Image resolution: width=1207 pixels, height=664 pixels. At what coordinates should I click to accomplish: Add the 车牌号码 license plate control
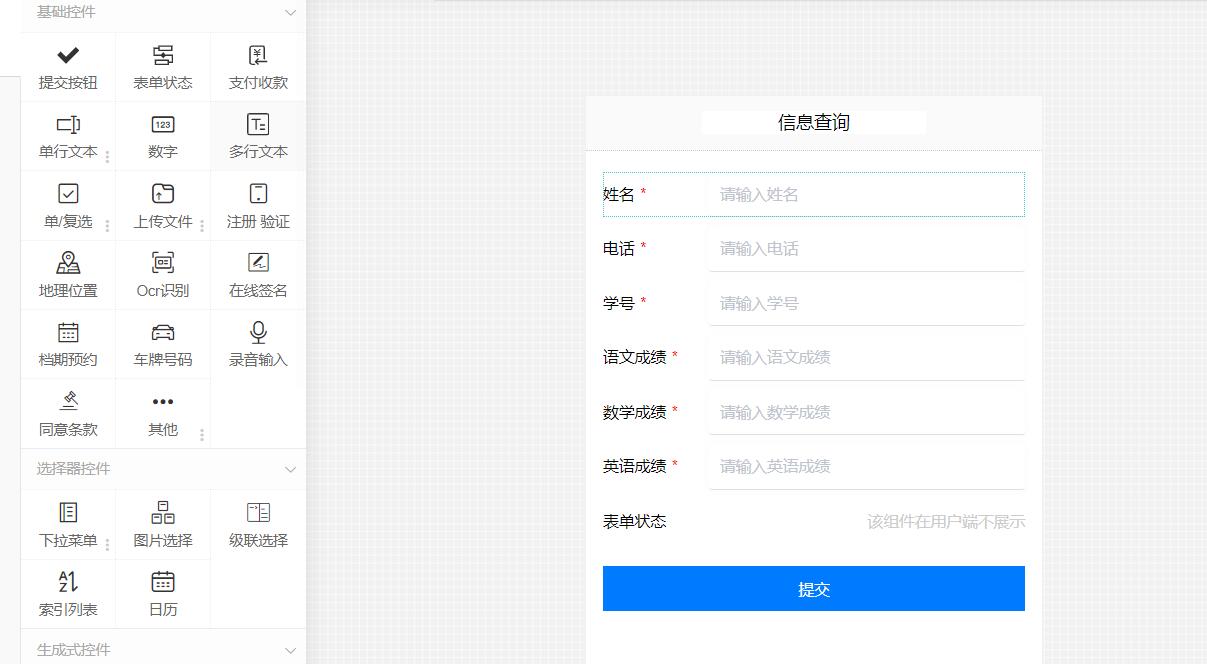pos(163,344)
